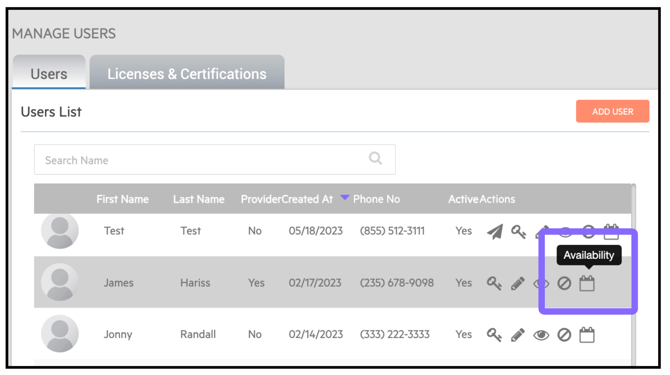Click the avatar of user Test
Image resolution: width=670 pixels, height=375 pixels.
point(60,230)
